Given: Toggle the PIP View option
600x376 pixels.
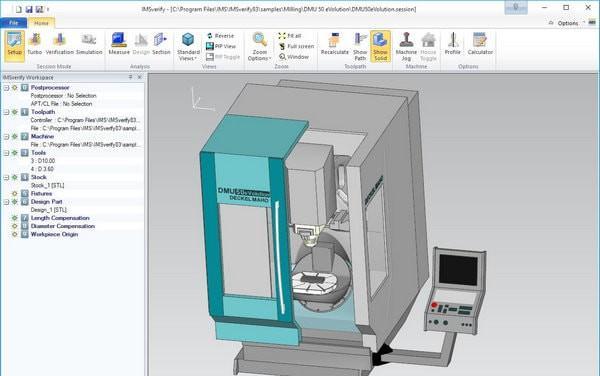Looking at the screenshot, I should point(221,46).
